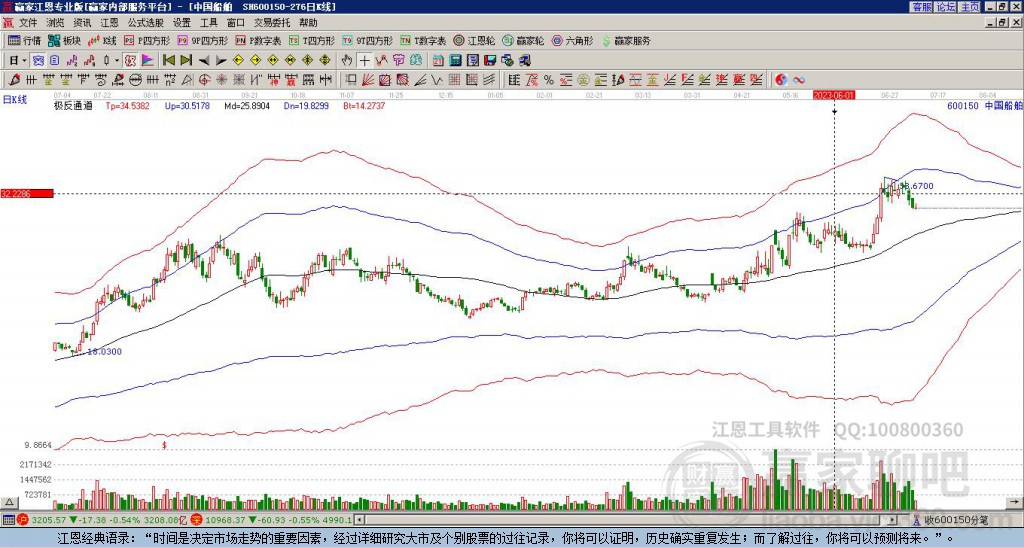Open the T四方形 tool
1024x548 pixels.
click(x=312, y=40)
